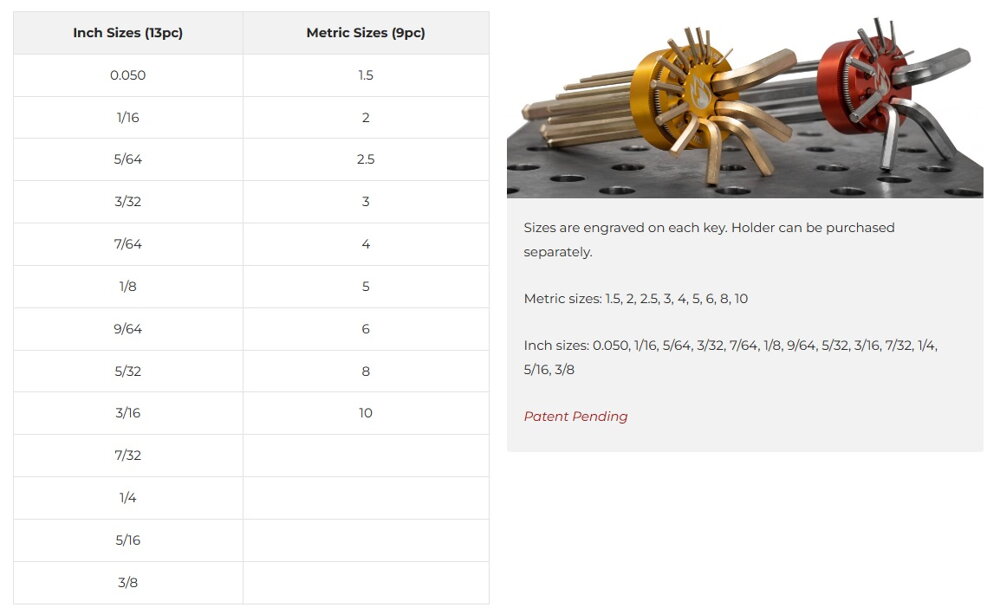
Task: Select the 7/64 cell in table
Action: tap(128, 244)
